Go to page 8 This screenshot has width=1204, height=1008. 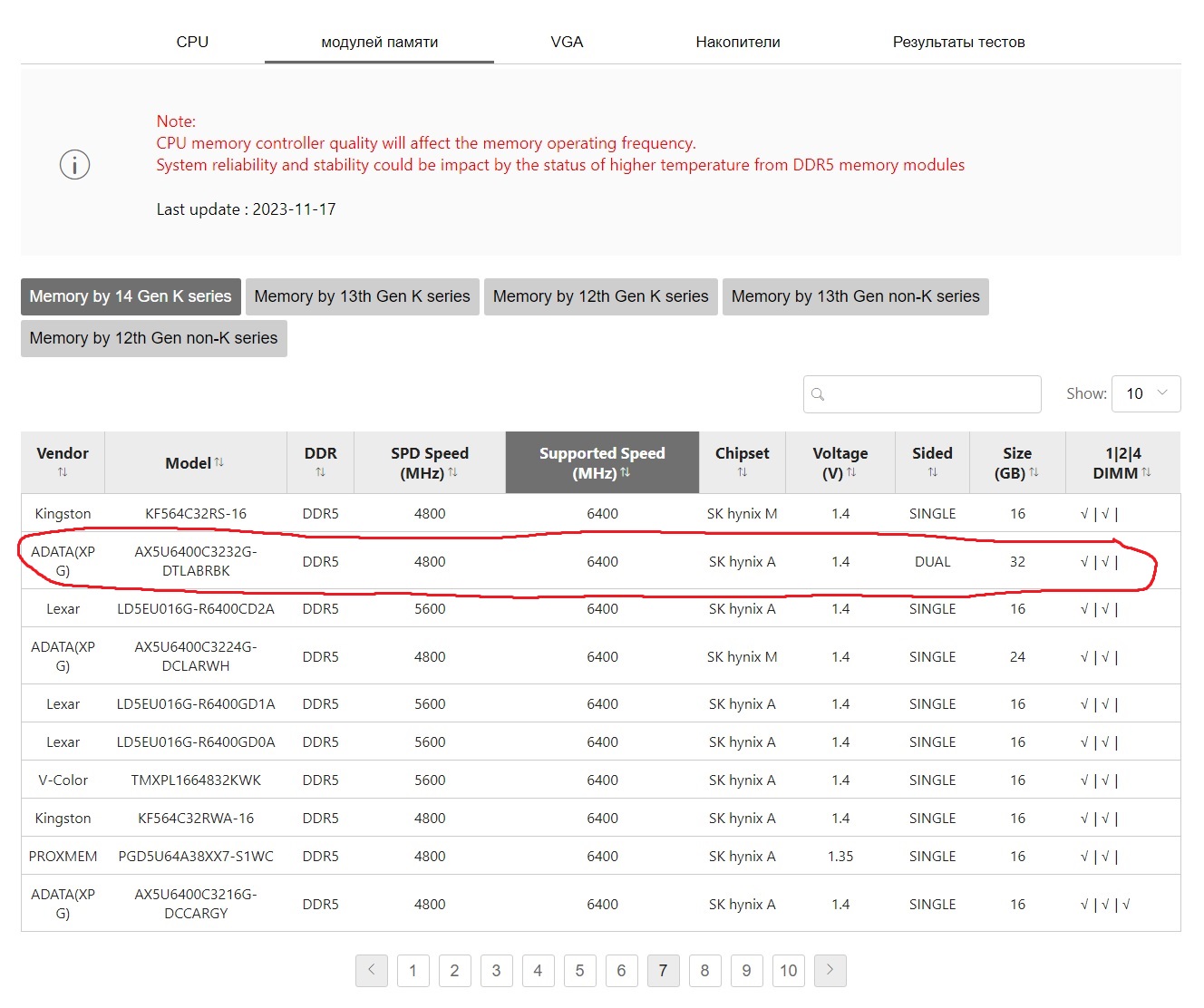(705, 970)
